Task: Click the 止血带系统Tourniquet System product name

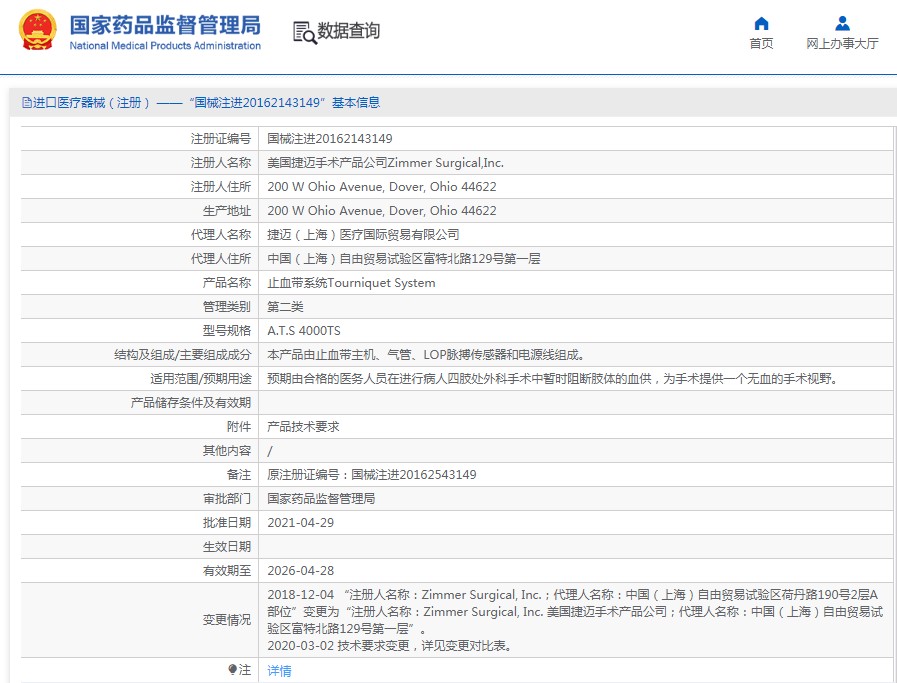Action: point(351,283)
